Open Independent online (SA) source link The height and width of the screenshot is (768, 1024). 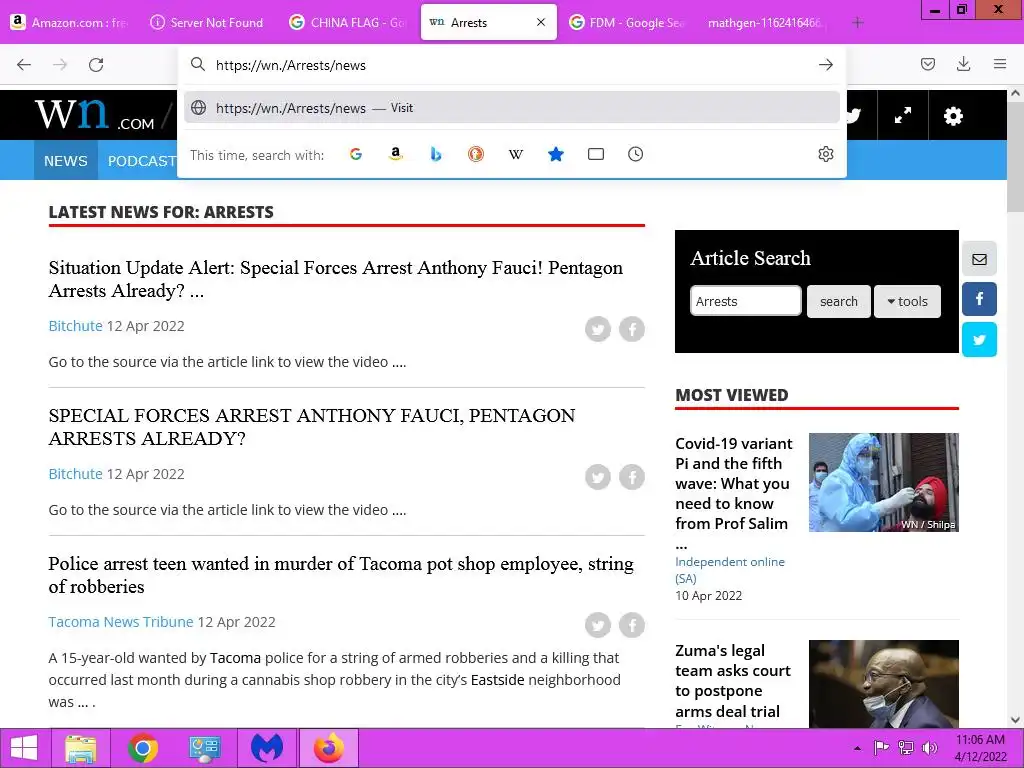(x=729, y=570)
